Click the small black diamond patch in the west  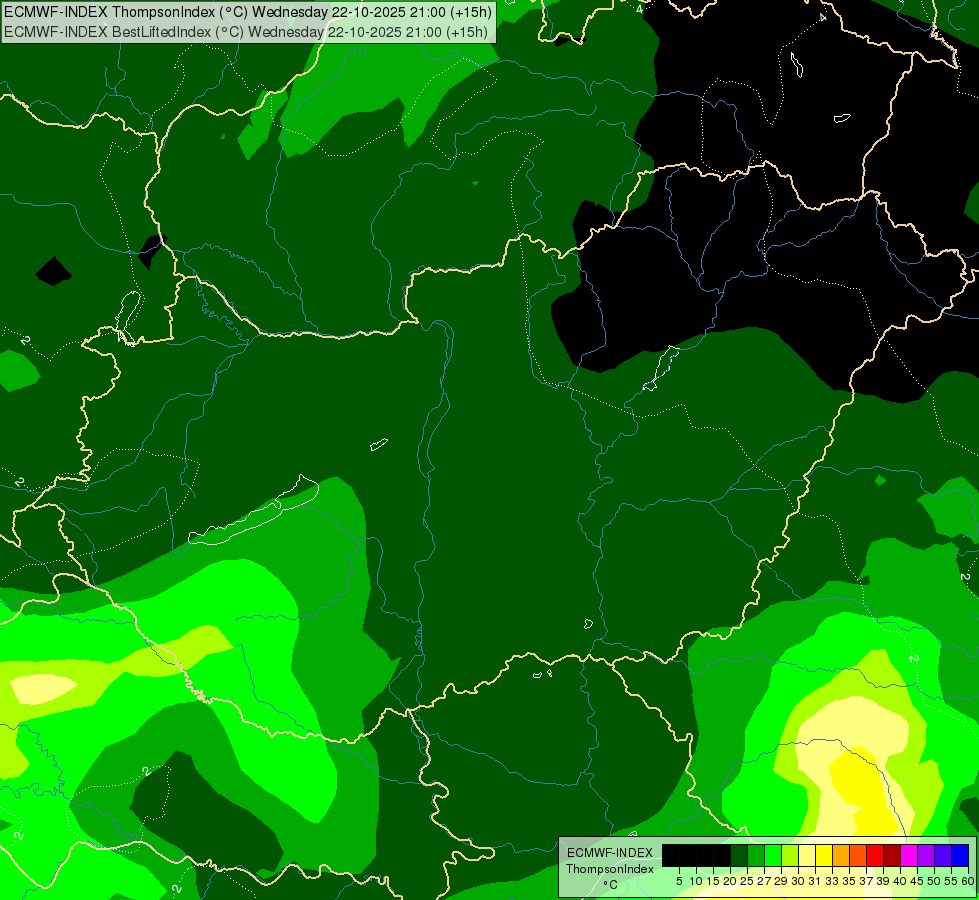click(x=53, y=271)
